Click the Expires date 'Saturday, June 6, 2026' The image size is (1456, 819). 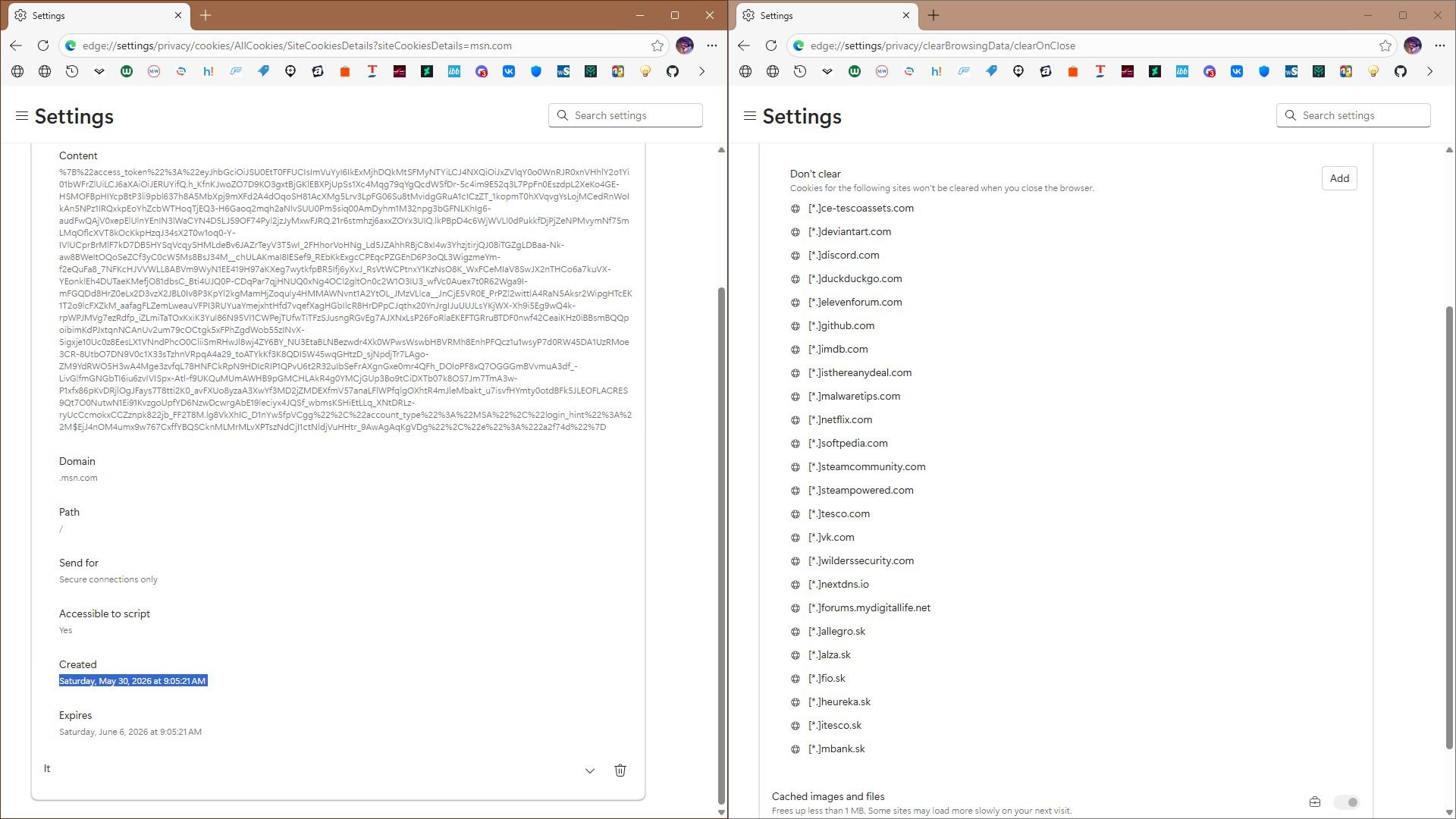tap(130, 732)
